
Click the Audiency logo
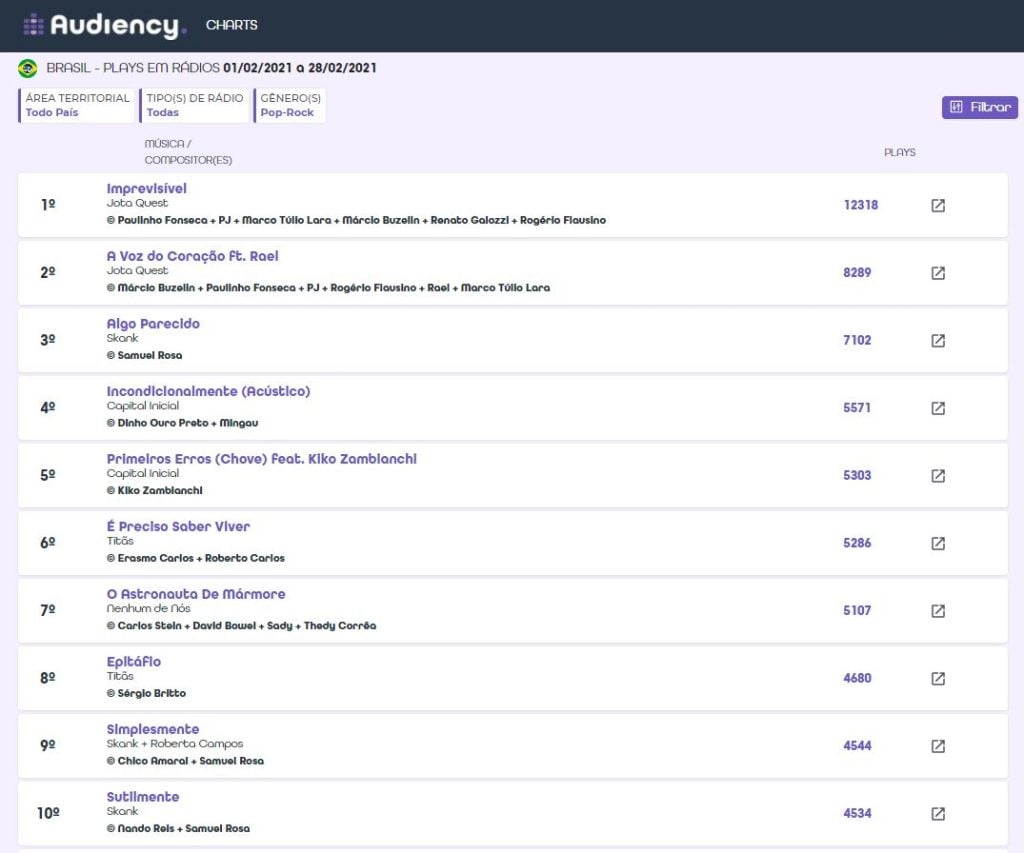click(x=105, y=25)
